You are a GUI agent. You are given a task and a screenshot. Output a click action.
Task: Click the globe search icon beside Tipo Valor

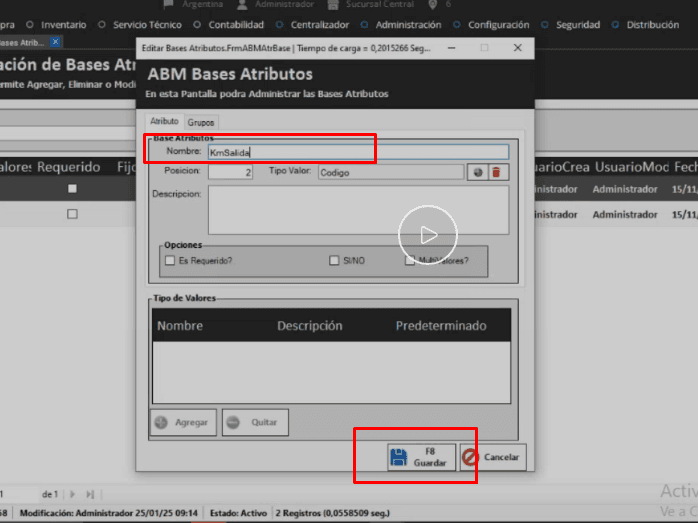click(478, 172)
